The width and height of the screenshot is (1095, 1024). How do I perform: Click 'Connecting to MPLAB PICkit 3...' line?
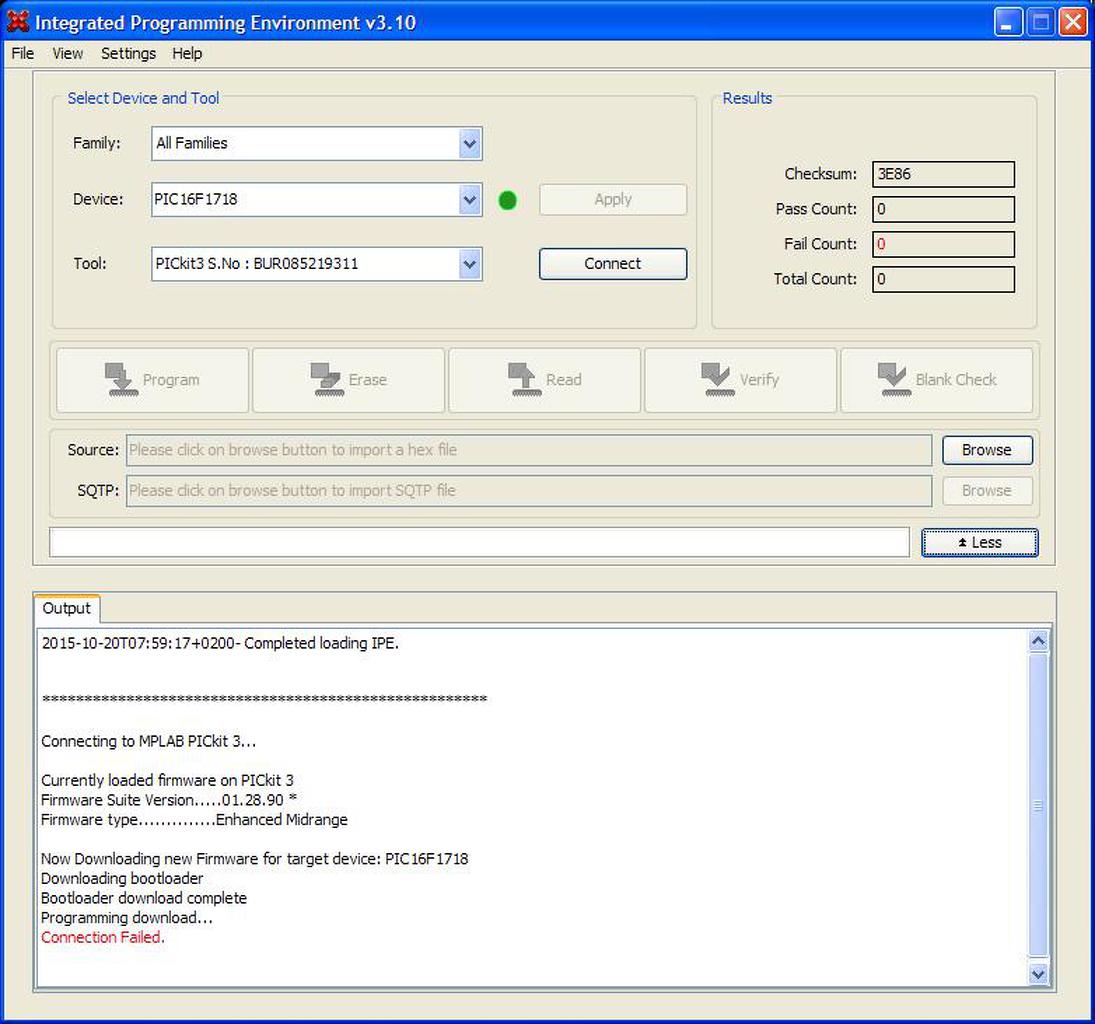tap(149, 742)
